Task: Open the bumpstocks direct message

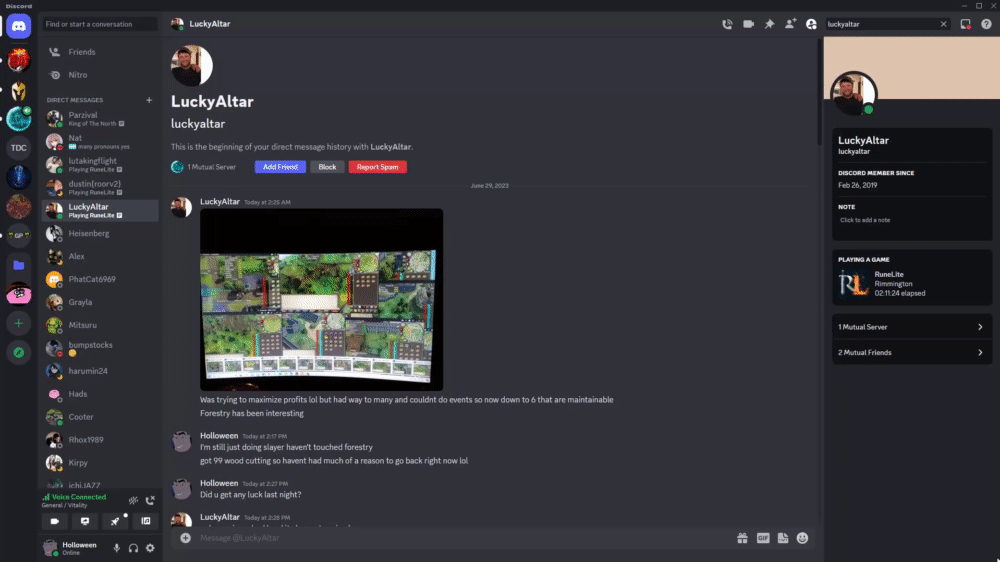Action: tap(100, 348)
